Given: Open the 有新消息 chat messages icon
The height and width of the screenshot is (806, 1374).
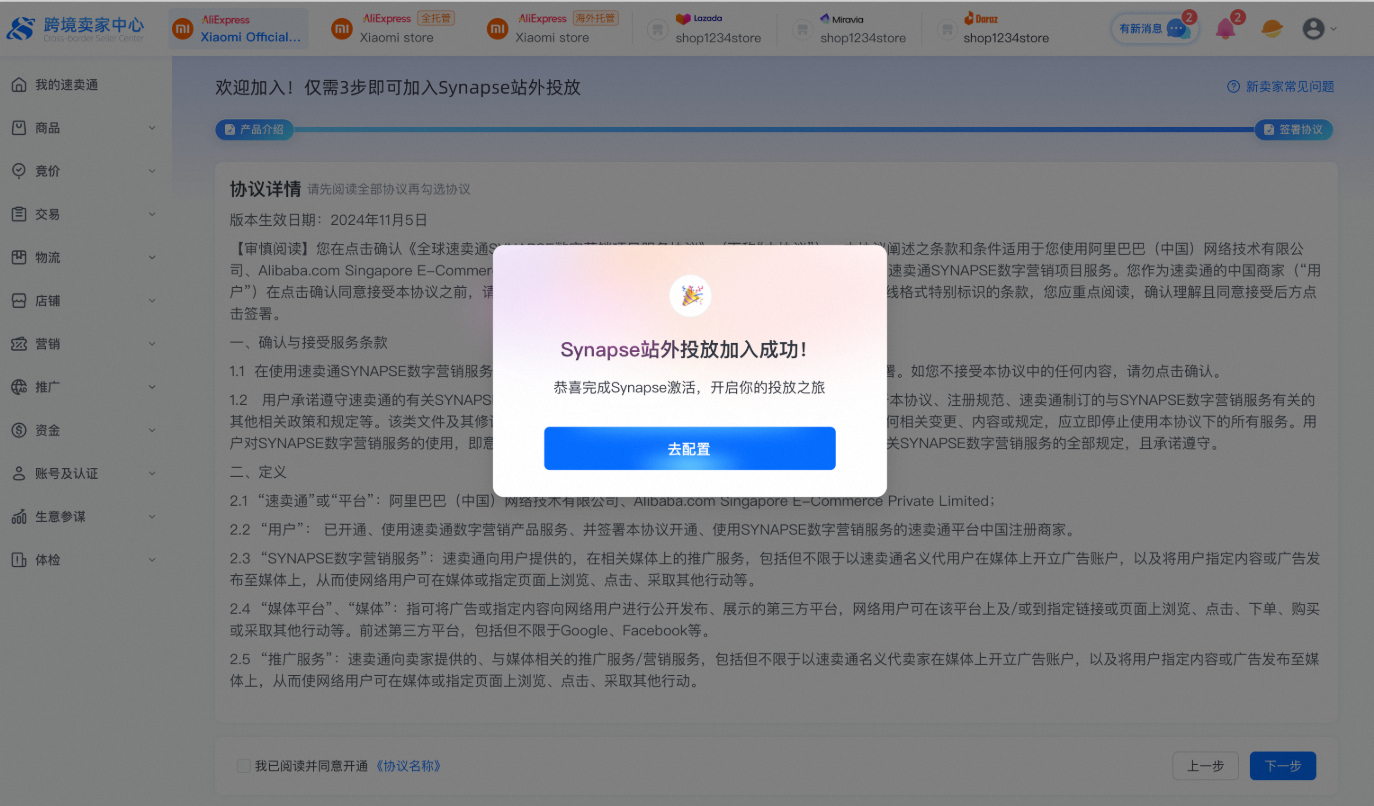Looking at the screenshot, I should (x=1176, y=29).
